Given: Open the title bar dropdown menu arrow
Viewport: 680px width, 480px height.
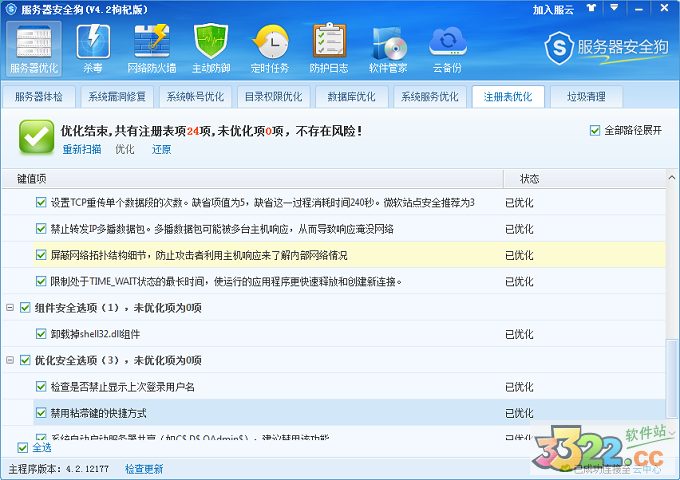Looking at the screenshot, I should 614,8.
